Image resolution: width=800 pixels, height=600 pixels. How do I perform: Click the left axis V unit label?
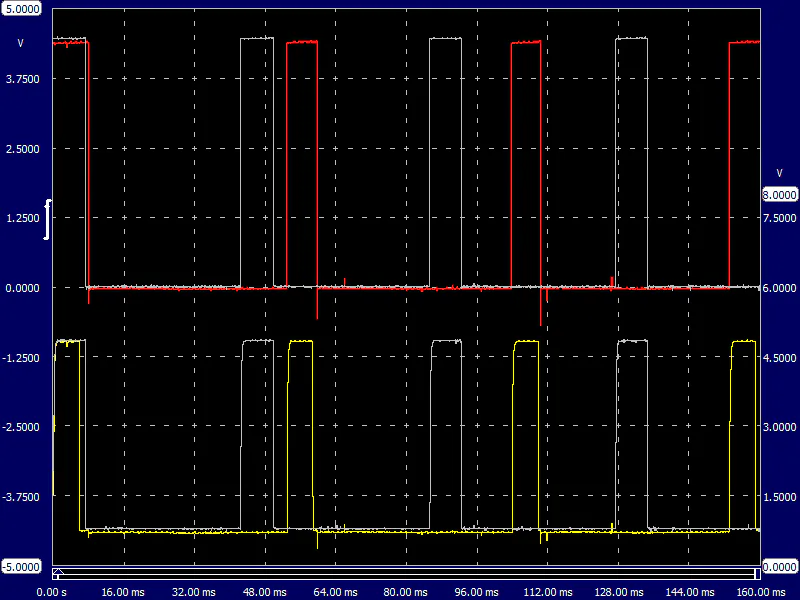21,43
